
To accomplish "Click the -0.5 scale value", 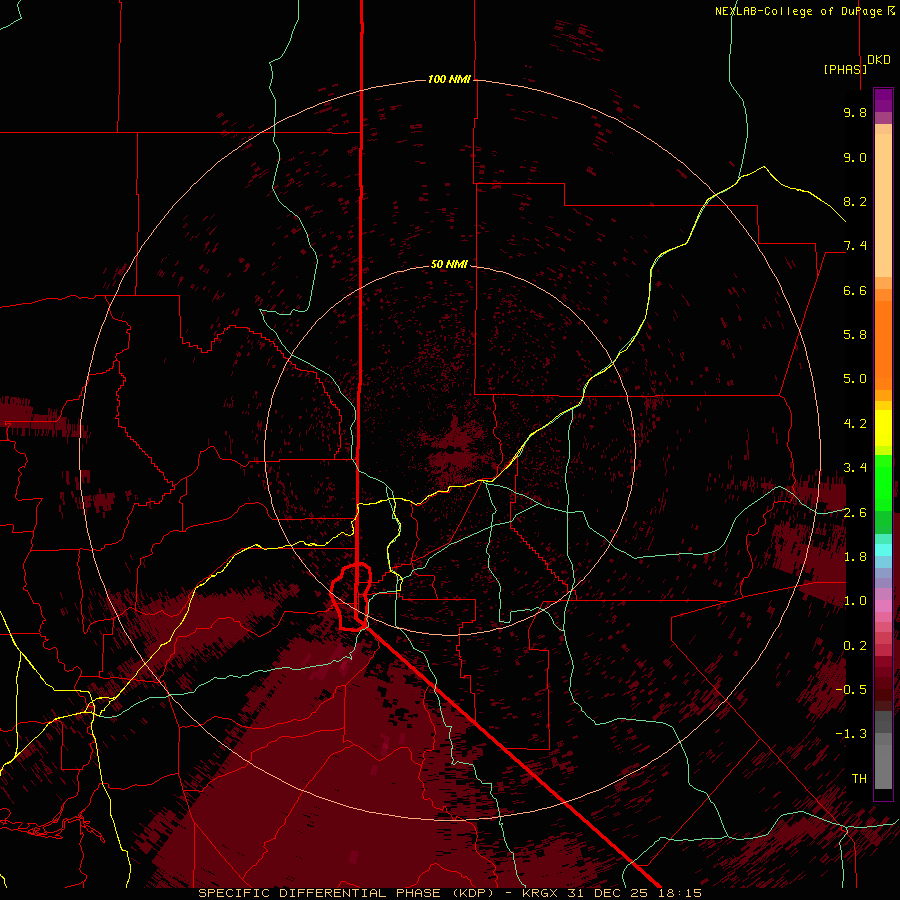I will click(x=851, y=690).
